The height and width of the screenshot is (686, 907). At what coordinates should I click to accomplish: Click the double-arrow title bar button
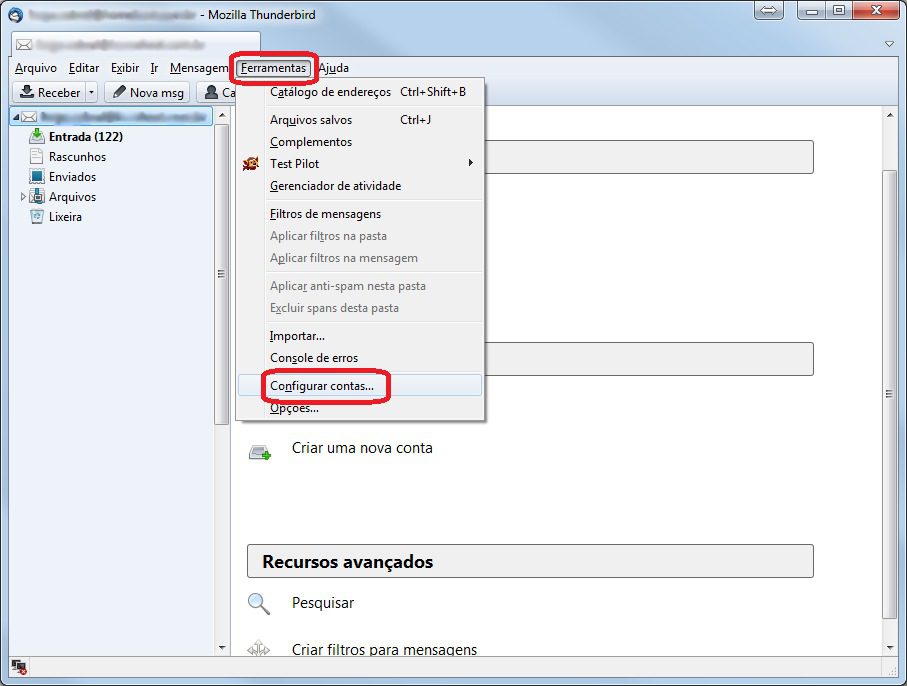pyautogui.click(x=769, y=10)
